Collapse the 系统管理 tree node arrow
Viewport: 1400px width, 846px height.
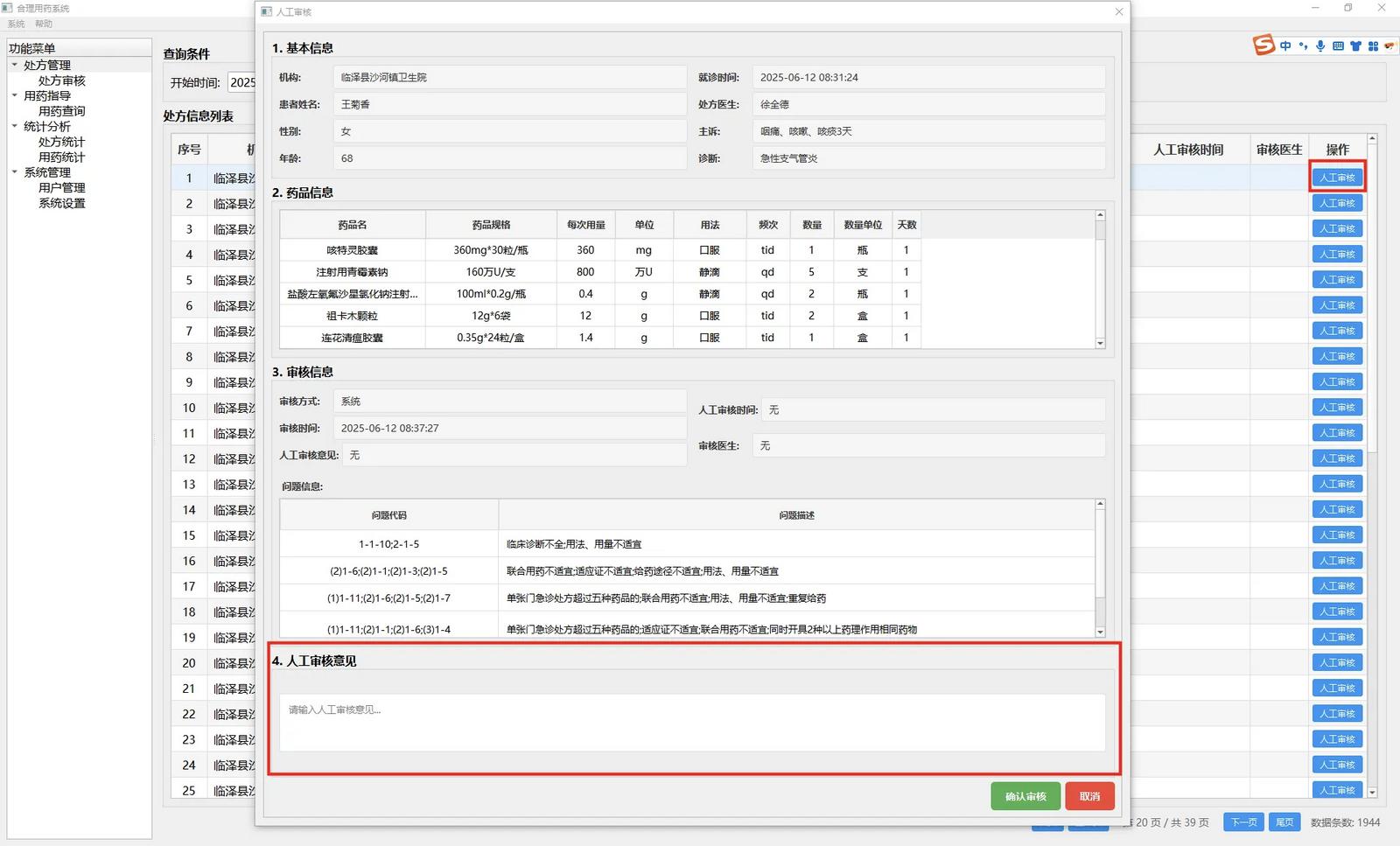15,172
